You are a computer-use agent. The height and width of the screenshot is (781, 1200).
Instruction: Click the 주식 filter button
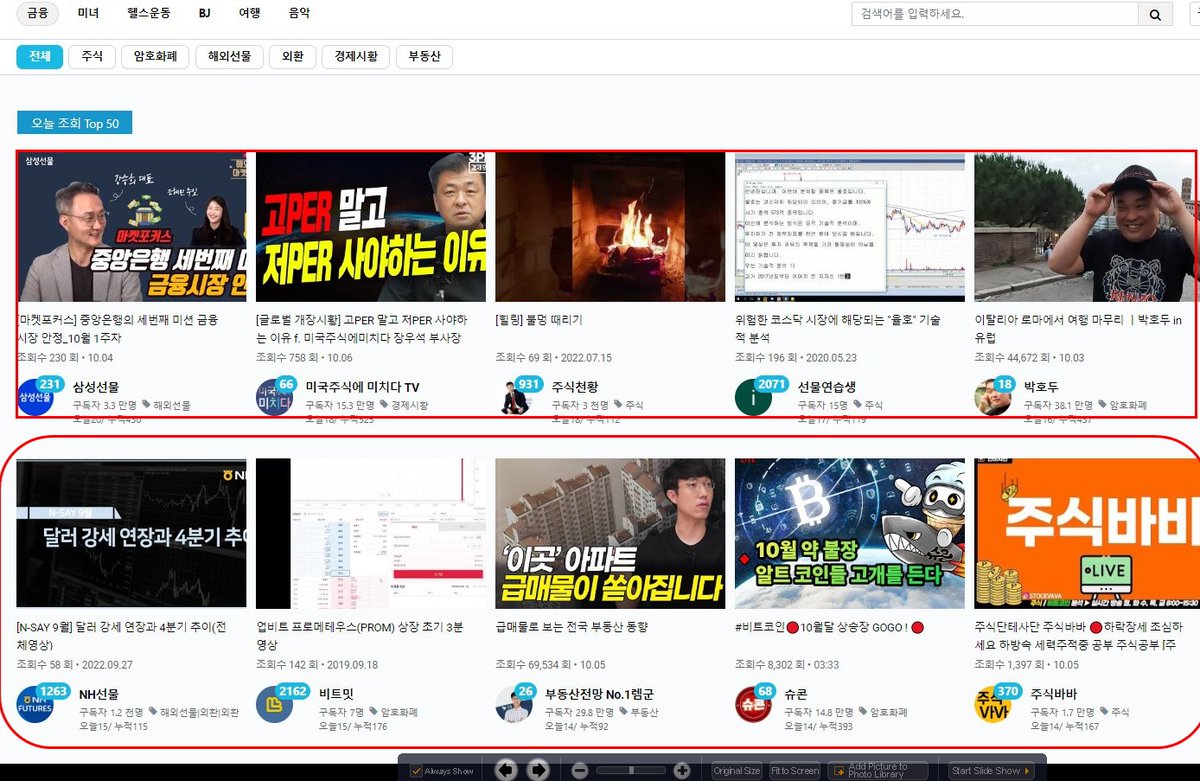[92, 57]
